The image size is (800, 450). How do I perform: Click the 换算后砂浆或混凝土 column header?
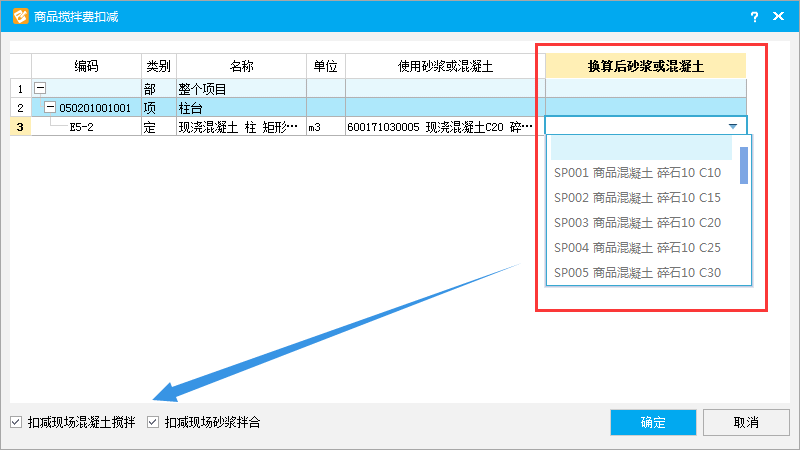(645, 66)
